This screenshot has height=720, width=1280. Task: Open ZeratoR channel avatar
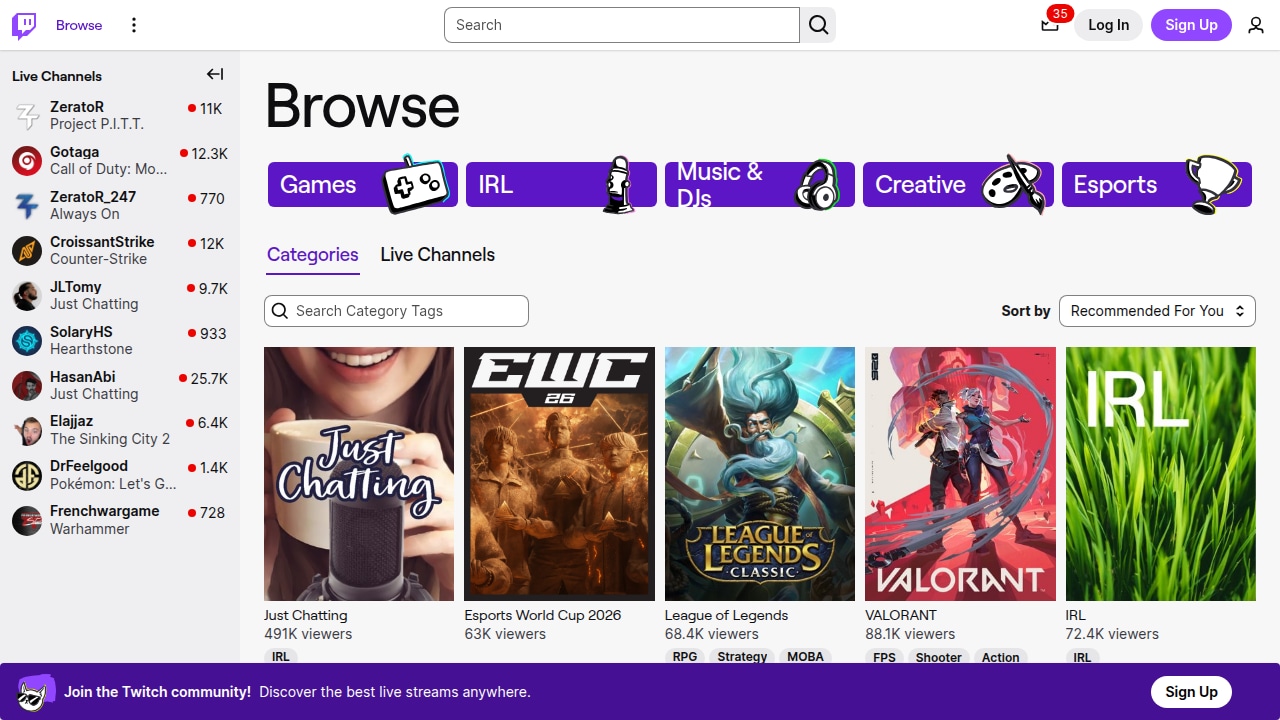point(27,116)
